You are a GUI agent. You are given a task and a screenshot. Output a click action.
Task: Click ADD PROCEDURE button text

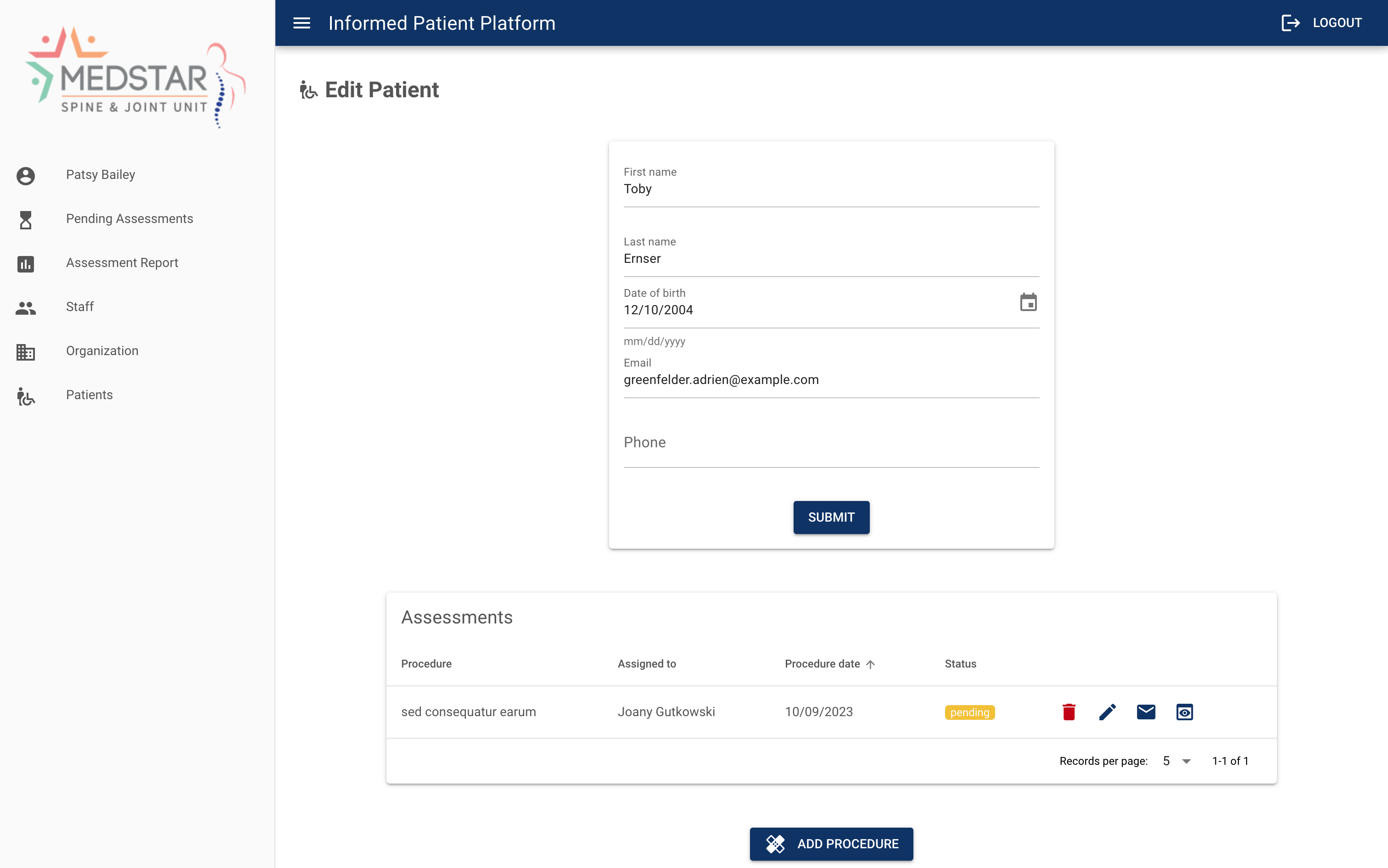tap(848, 844)
